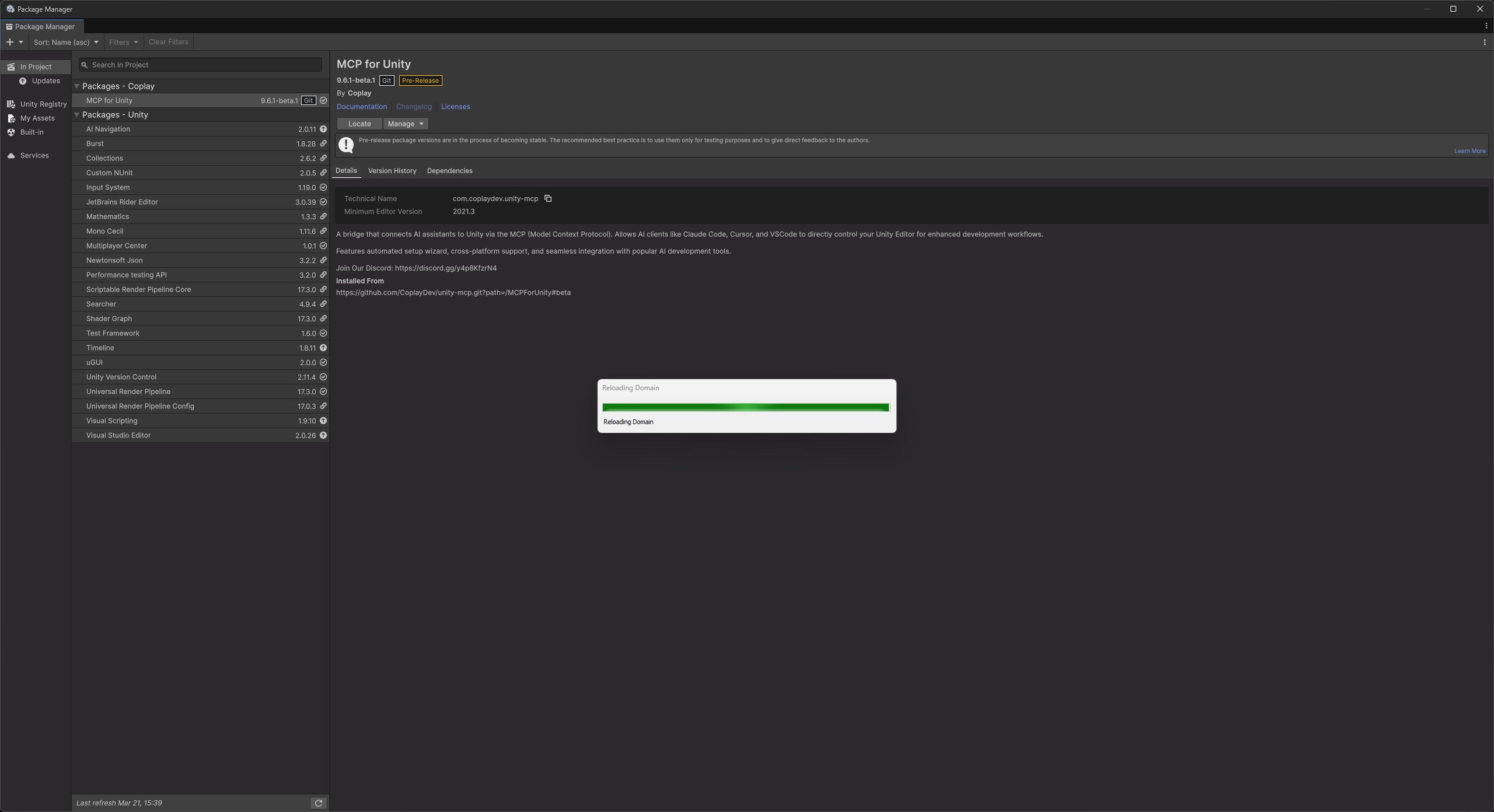Switch to the Version History tab
This screenshot has height=812, width=1494.
tap(392, 171)
